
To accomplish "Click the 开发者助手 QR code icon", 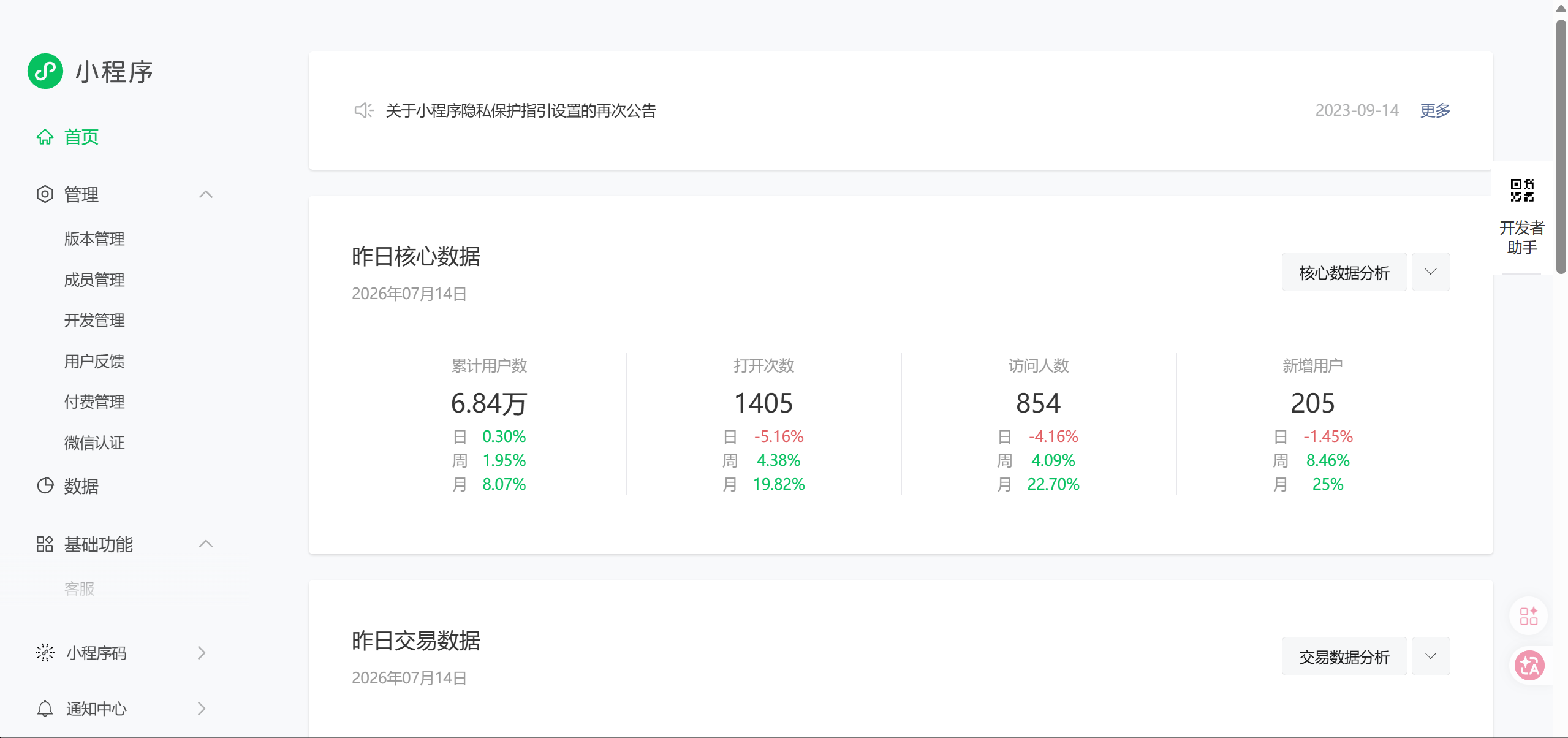I will (x=1522, y=190).
